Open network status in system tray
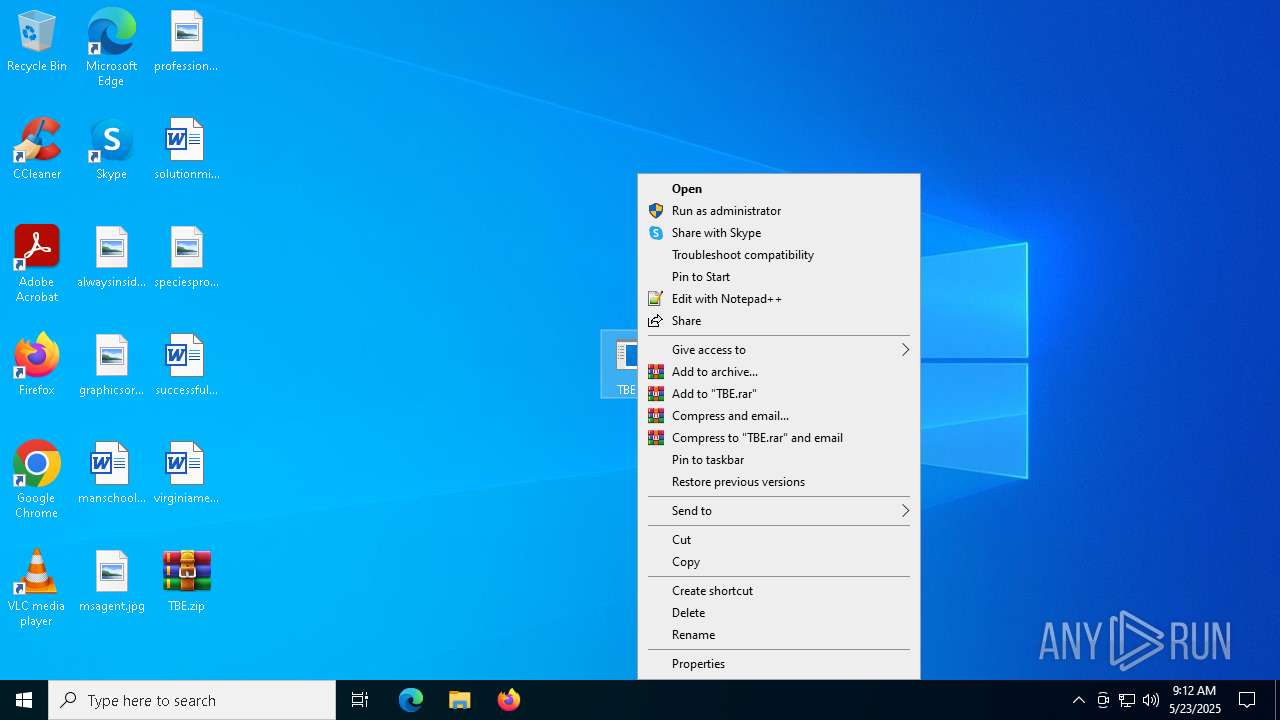This screenshot has height=720, width=1280. tap(1127, 700)
